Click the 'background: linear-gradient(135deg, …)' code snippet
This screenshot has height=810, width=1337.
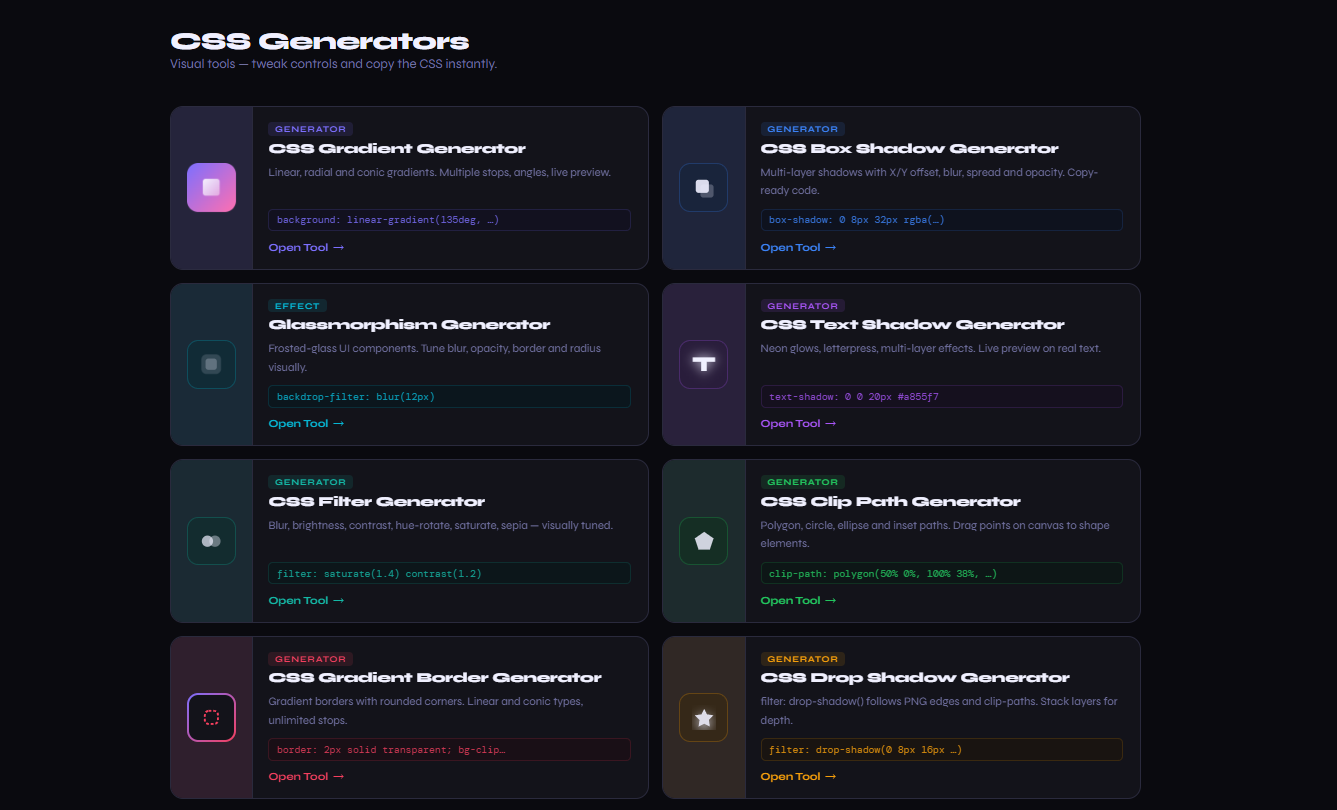(449, 220)
